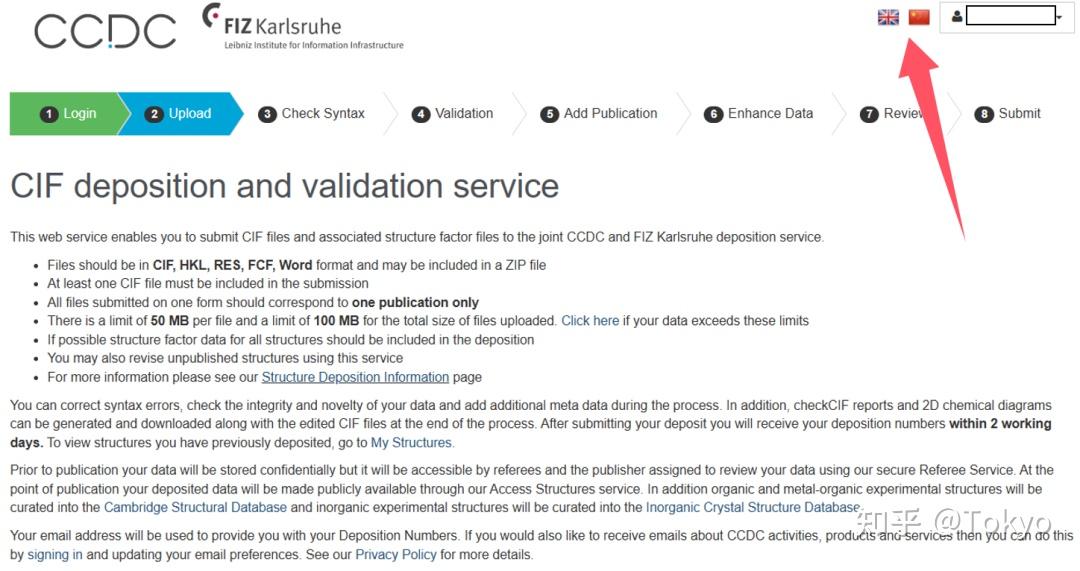Open the Privacy Policy link
This screenshot has width=1080, height=571.
coord(396,554)
